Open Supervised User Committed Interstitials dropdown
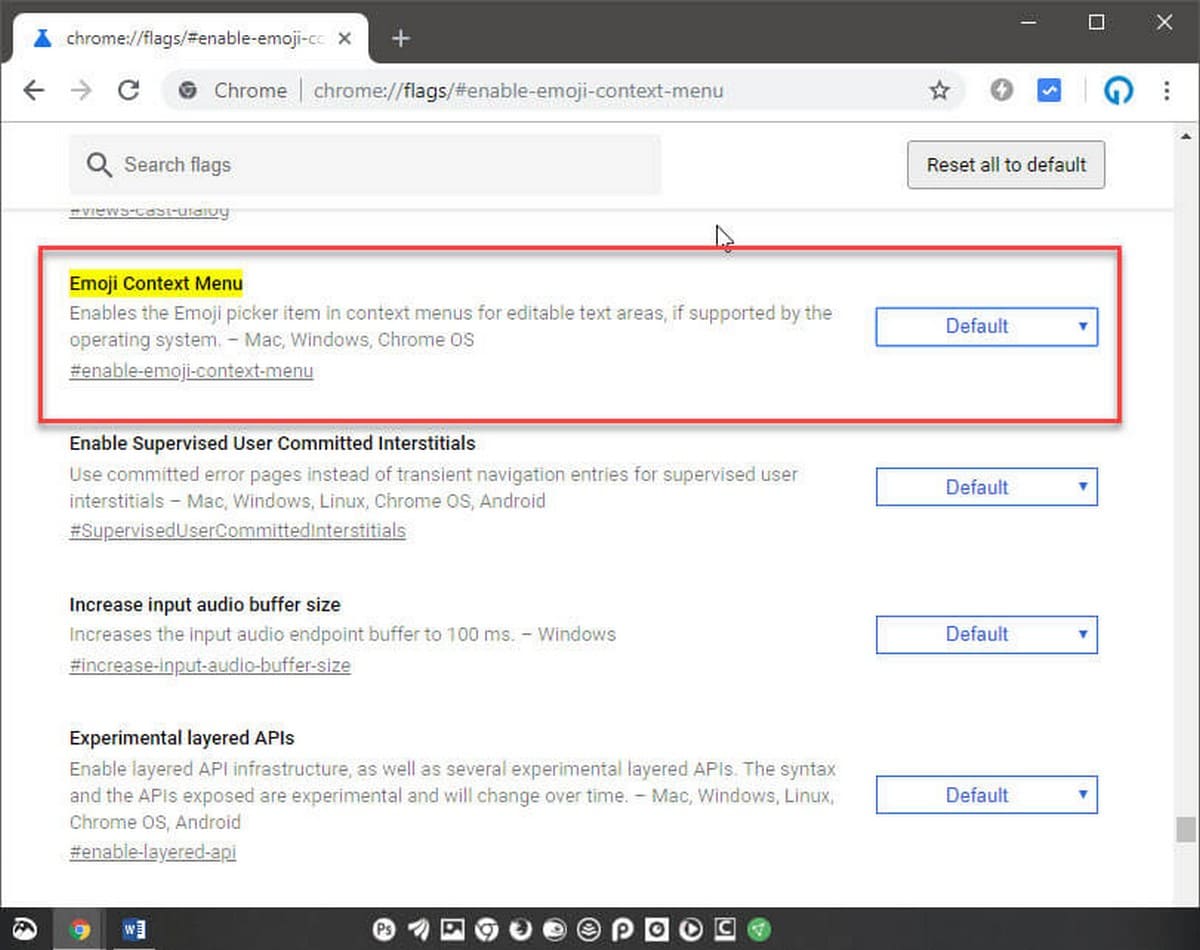Viewport: 1200px width, 950px height. point(987,487)
